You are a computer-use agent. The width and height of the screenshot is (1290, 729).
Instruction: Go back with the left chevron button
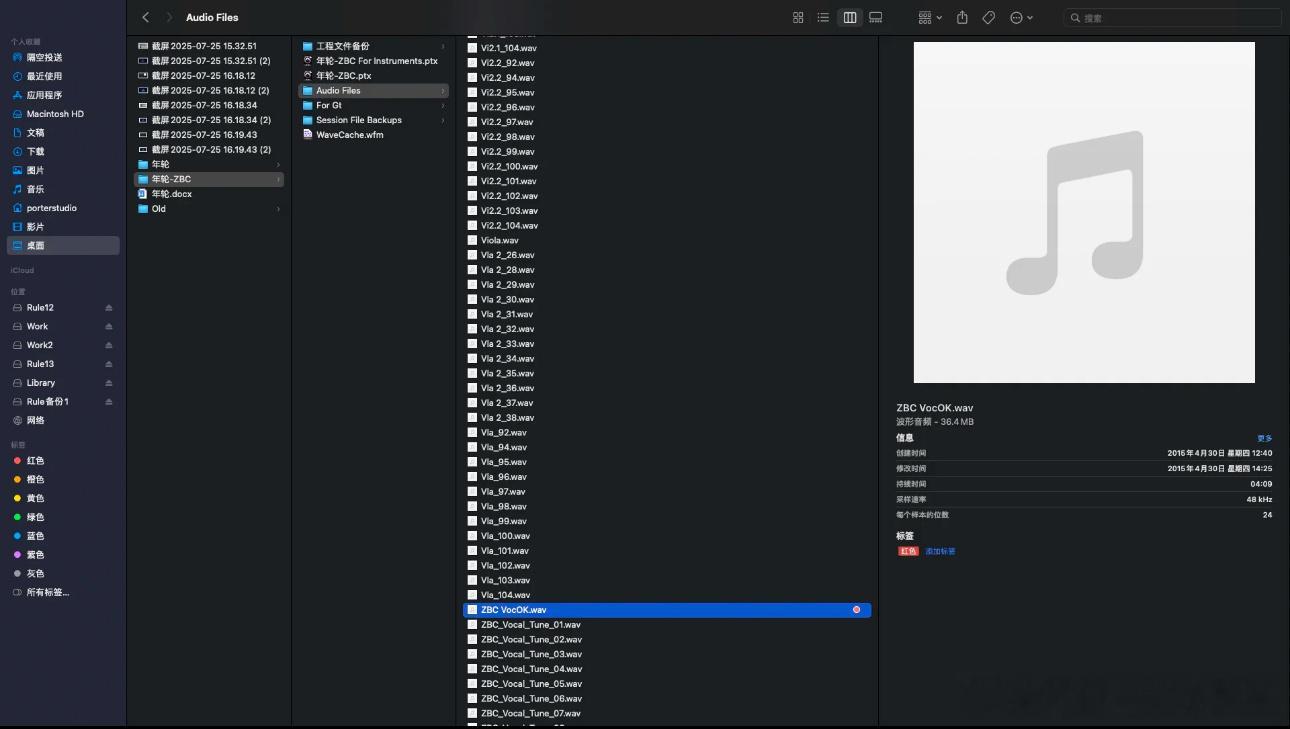click(x=146, y=17)
